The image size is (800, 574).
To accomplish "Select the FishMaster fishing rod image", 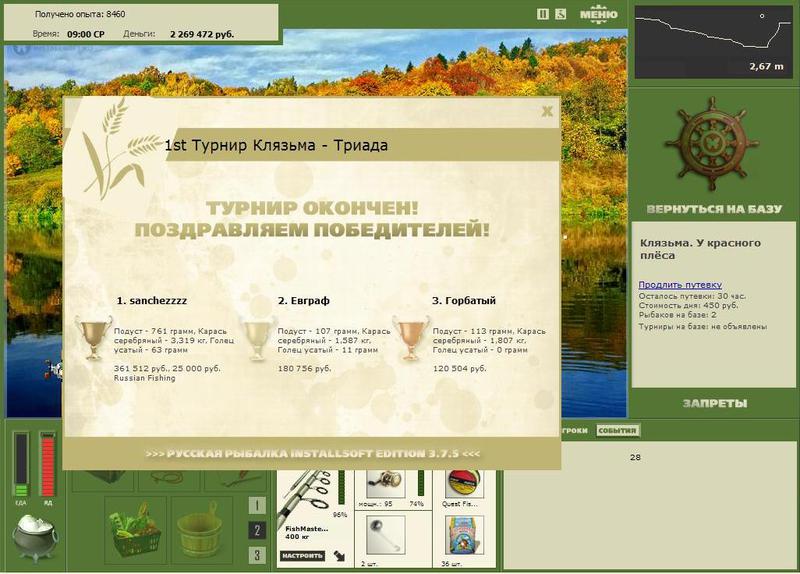I will click(x=305, y=497).
